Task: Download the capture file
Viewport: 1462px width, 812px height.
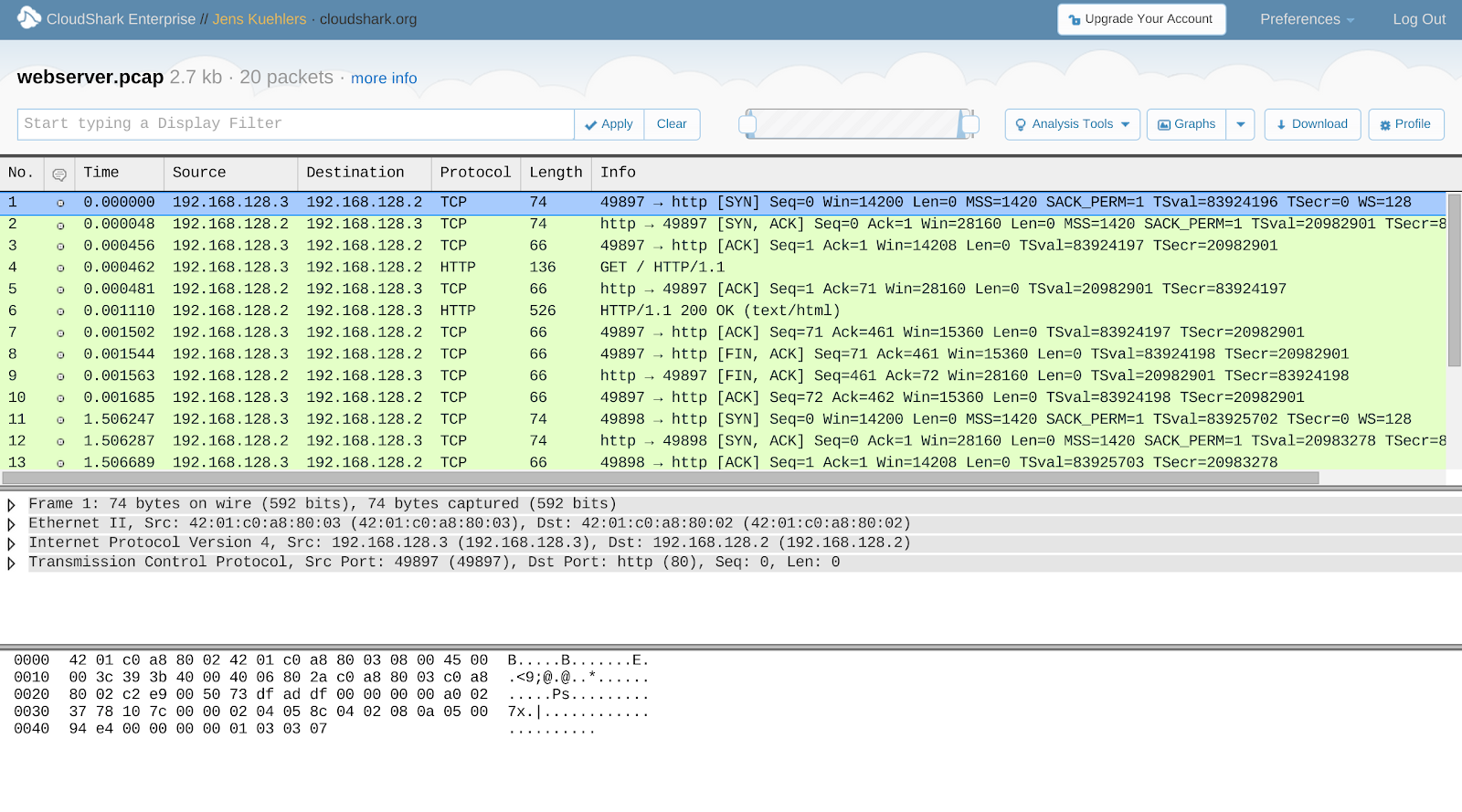Action: click(x=1312, y=124)
